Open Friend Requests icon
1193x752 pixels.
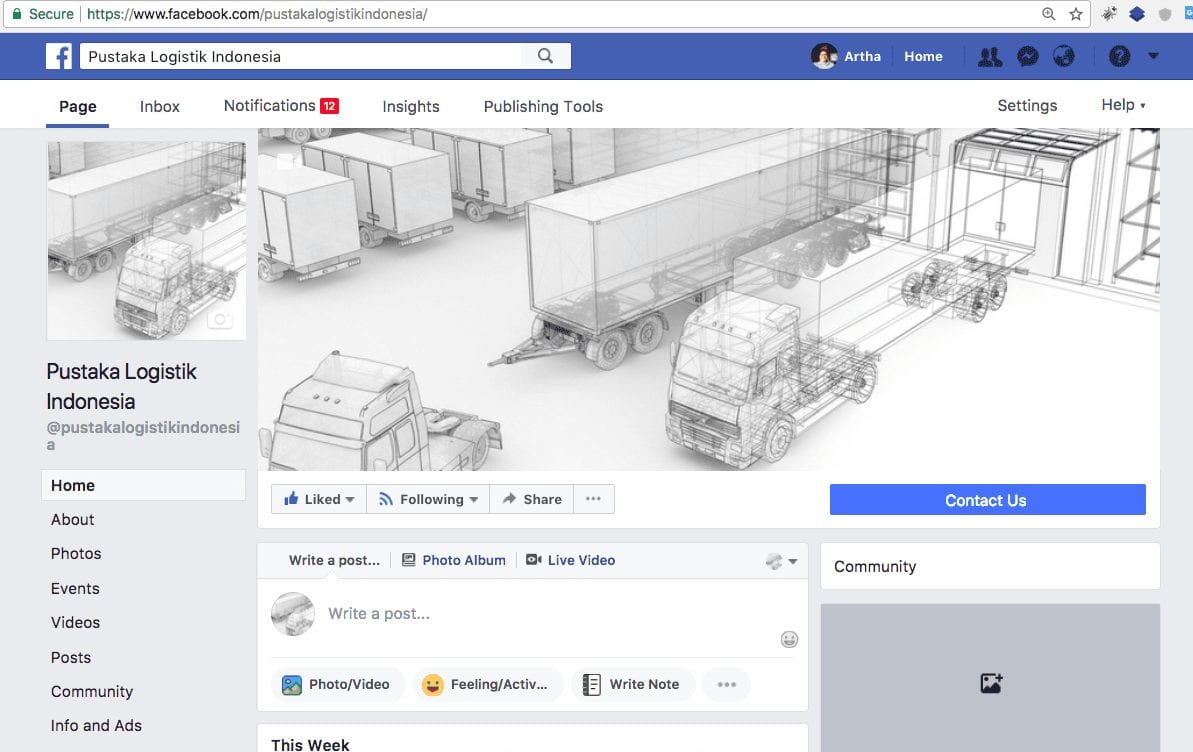point(989,57)
